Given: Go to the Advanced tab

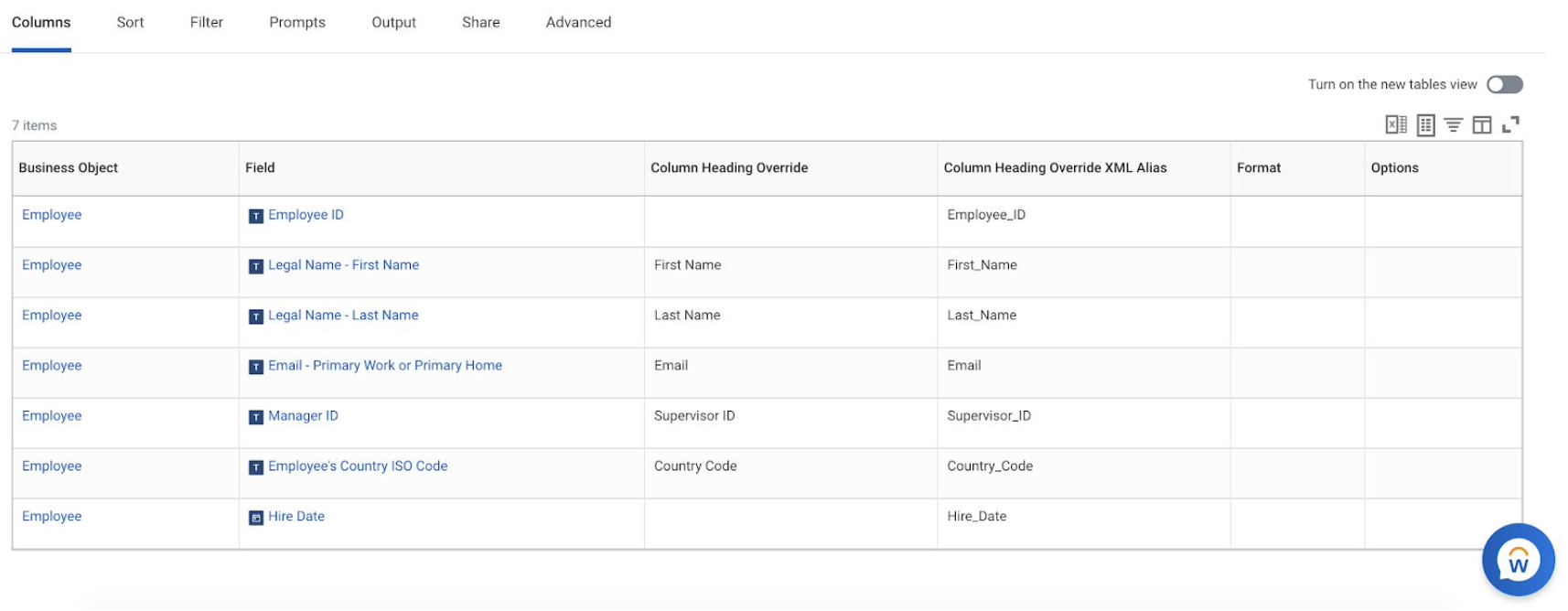Looking at the screenshot, I should click(x=578, y=22).
